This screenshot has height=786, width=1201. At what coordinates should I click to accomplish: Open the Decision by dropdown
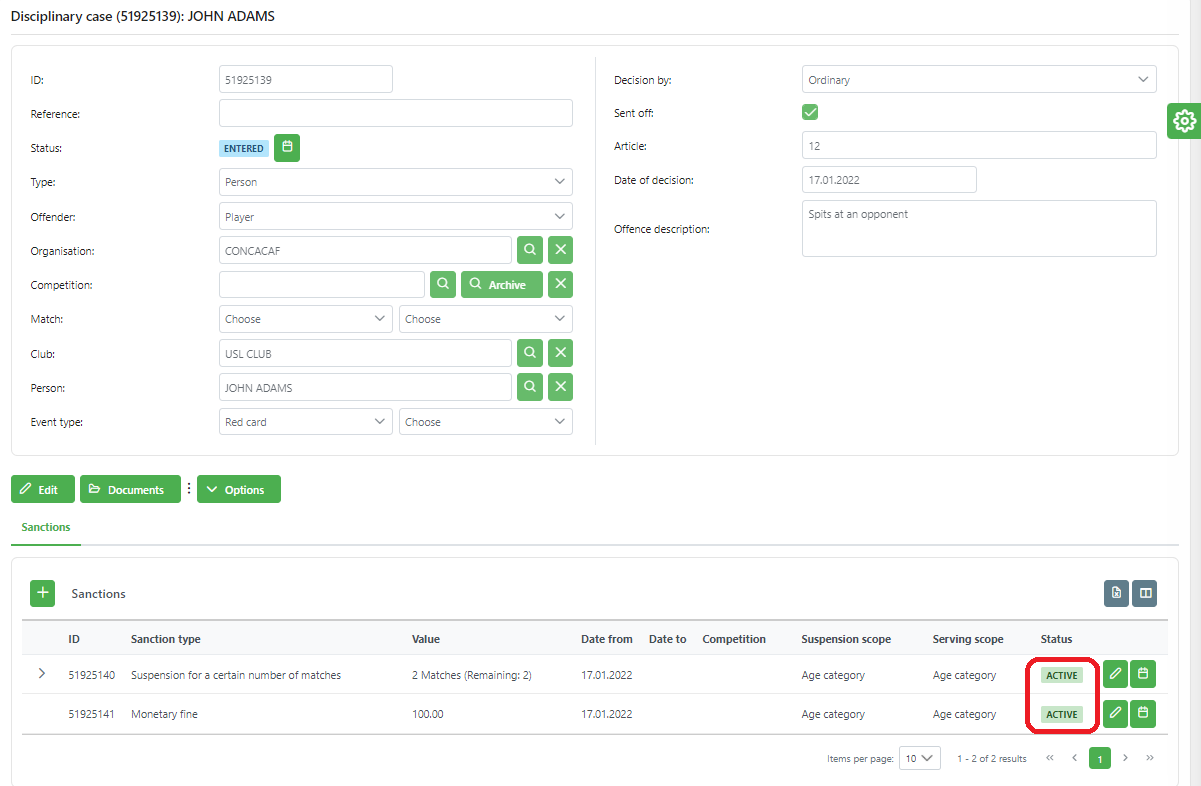pyautogui.click(x=978, y=79)
